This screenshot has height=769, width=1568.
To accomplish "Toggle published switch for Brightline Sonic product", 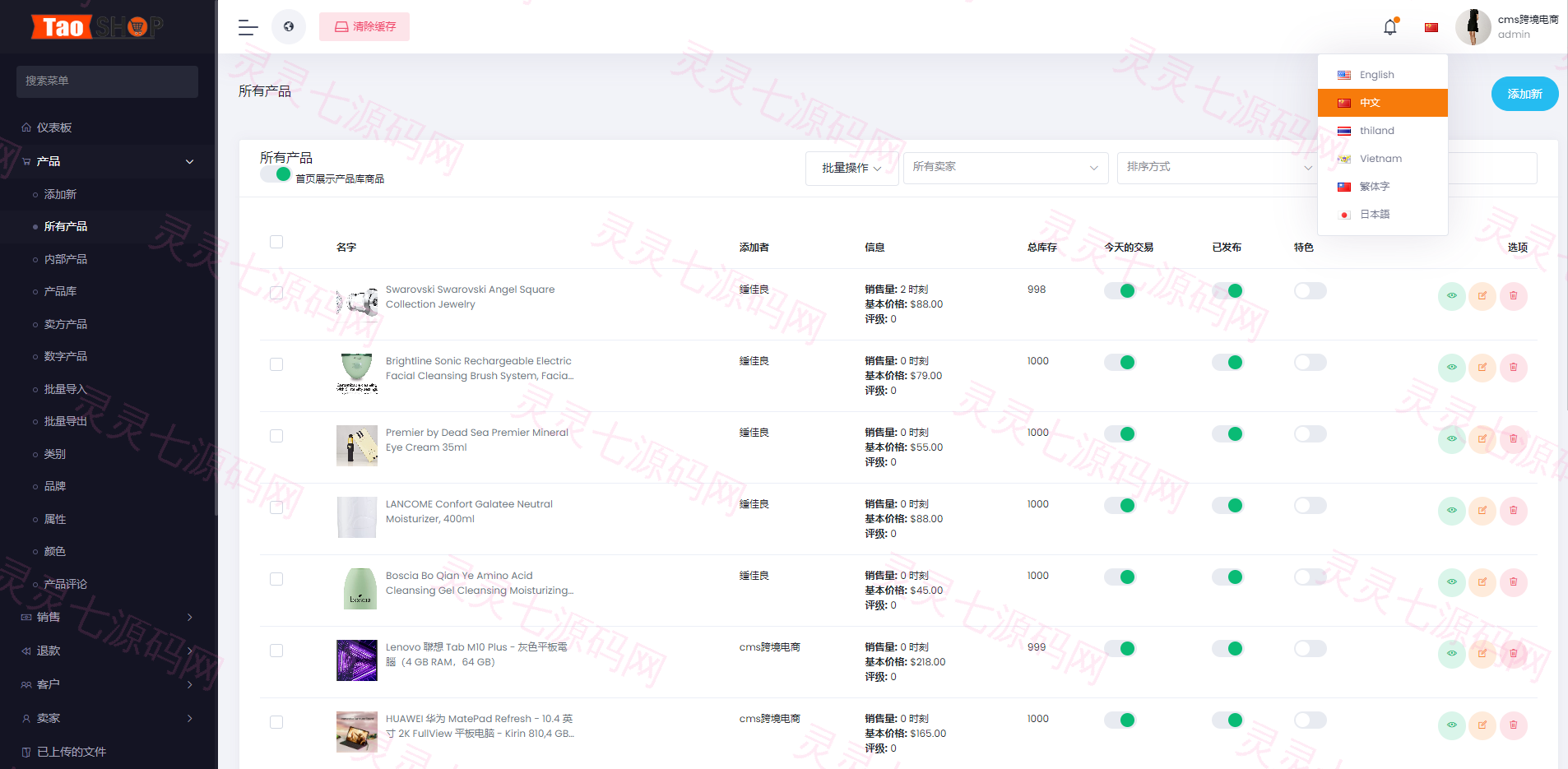I will [1227, 362].
